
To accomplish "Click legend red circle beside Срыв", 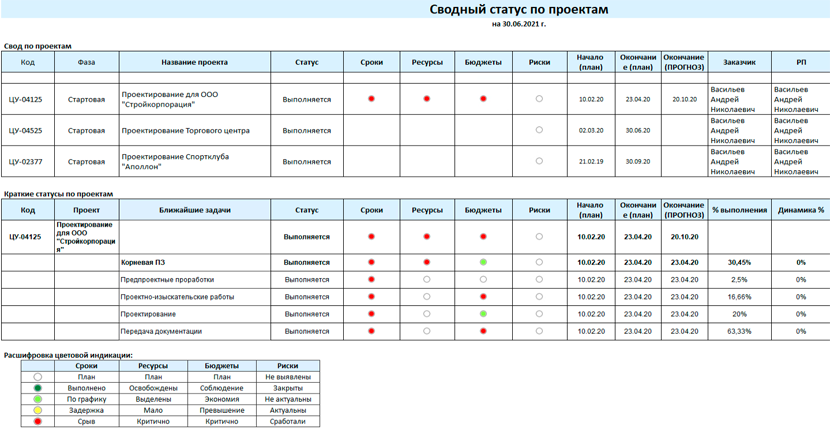I will tap(38, 422).
